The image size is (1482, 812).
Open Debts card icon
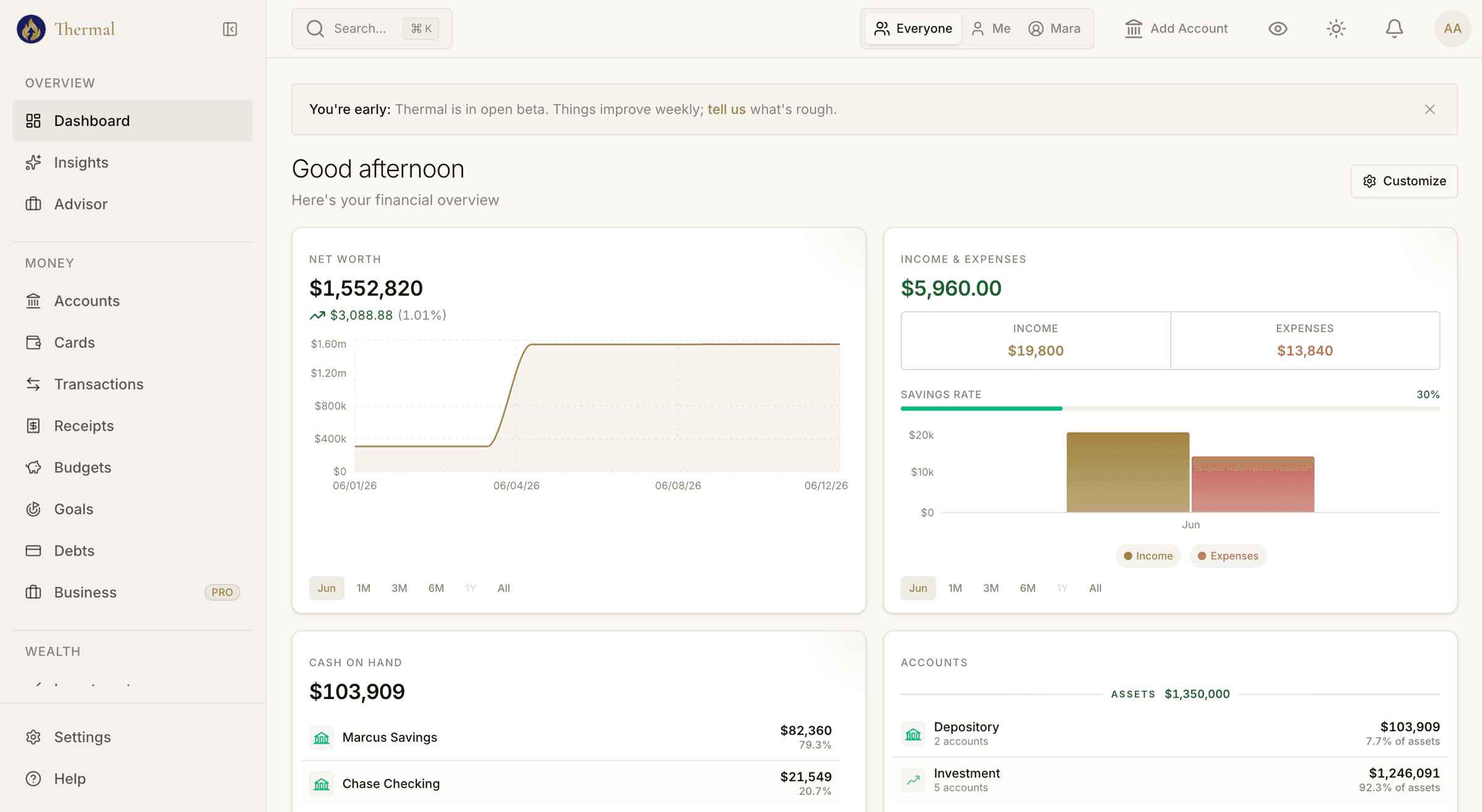pos(33,550)
